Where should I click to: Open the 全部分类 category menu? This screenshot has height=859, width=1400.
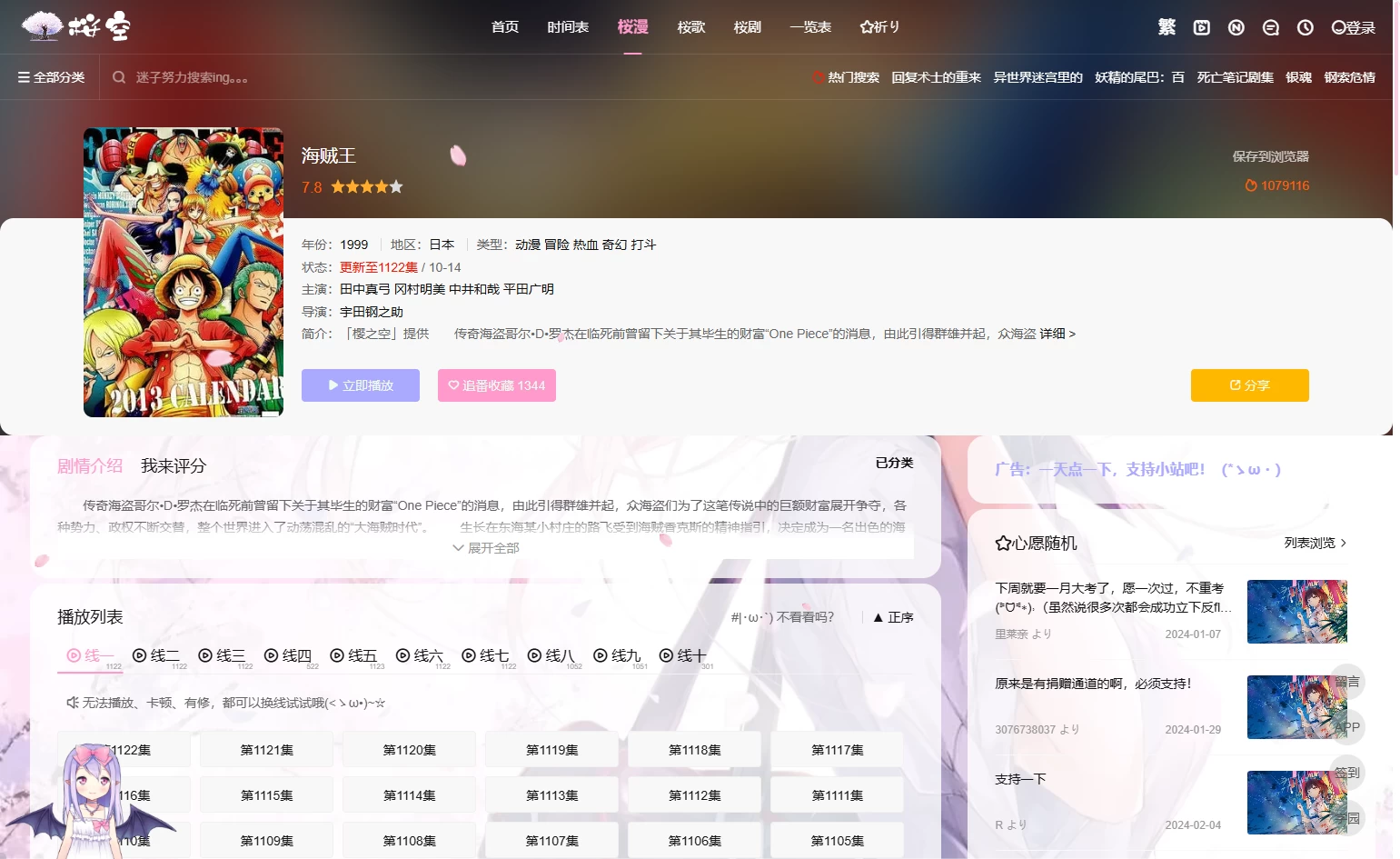51,77
